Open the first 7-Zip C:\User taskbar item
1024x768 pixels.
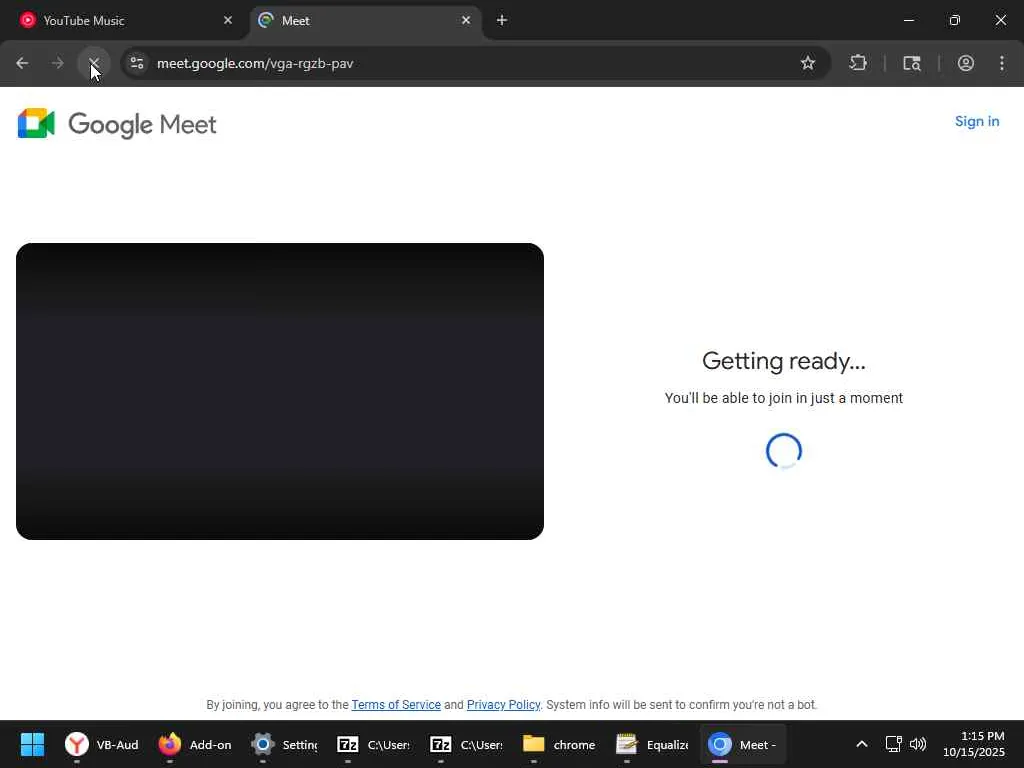coord(373,744)
